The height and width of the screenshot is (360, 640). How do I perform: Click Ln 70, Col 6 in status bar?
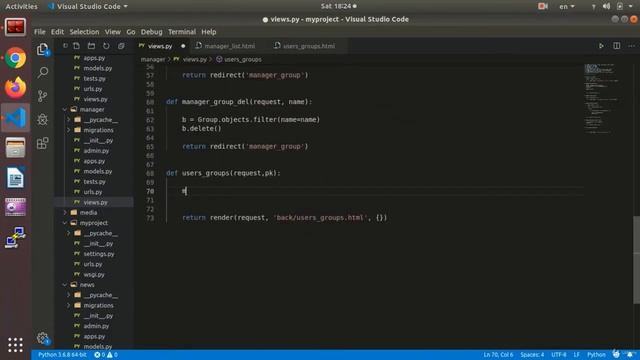pyautogui.click(x=498, y=355)
